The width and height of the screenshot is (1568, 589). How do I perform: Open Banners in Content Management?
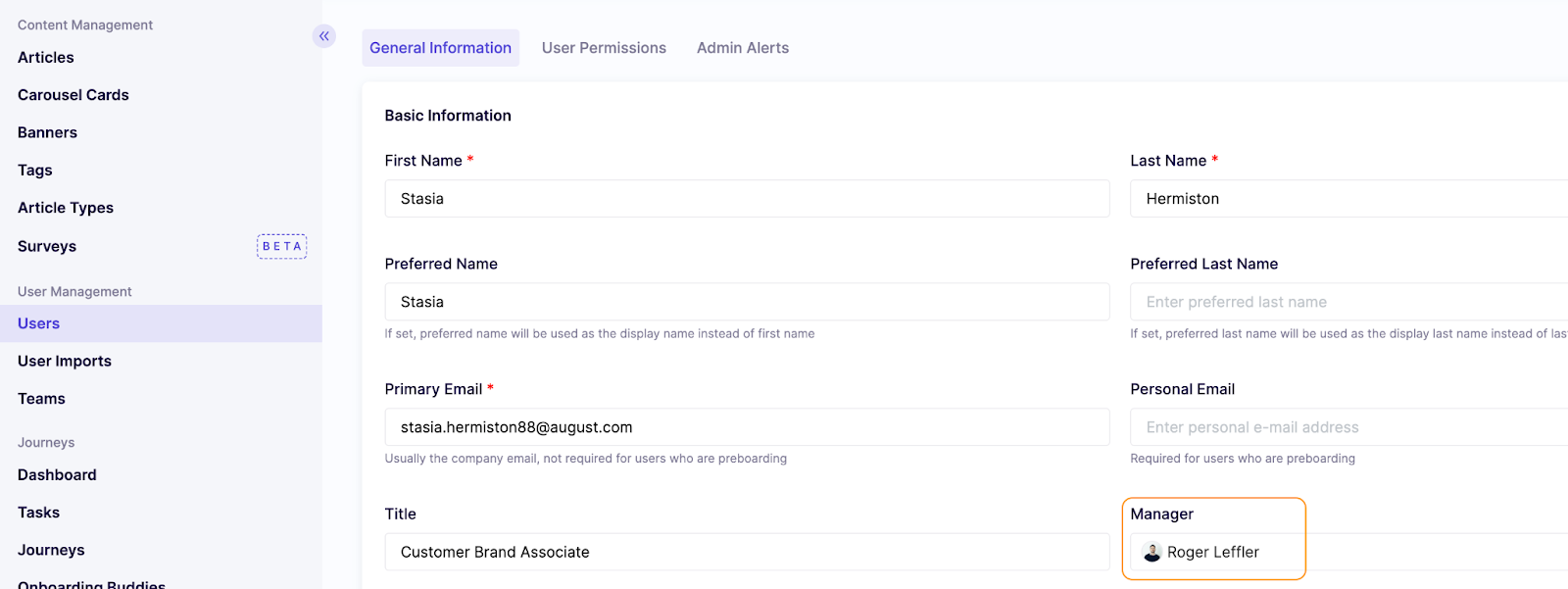(x=47, y=133)
